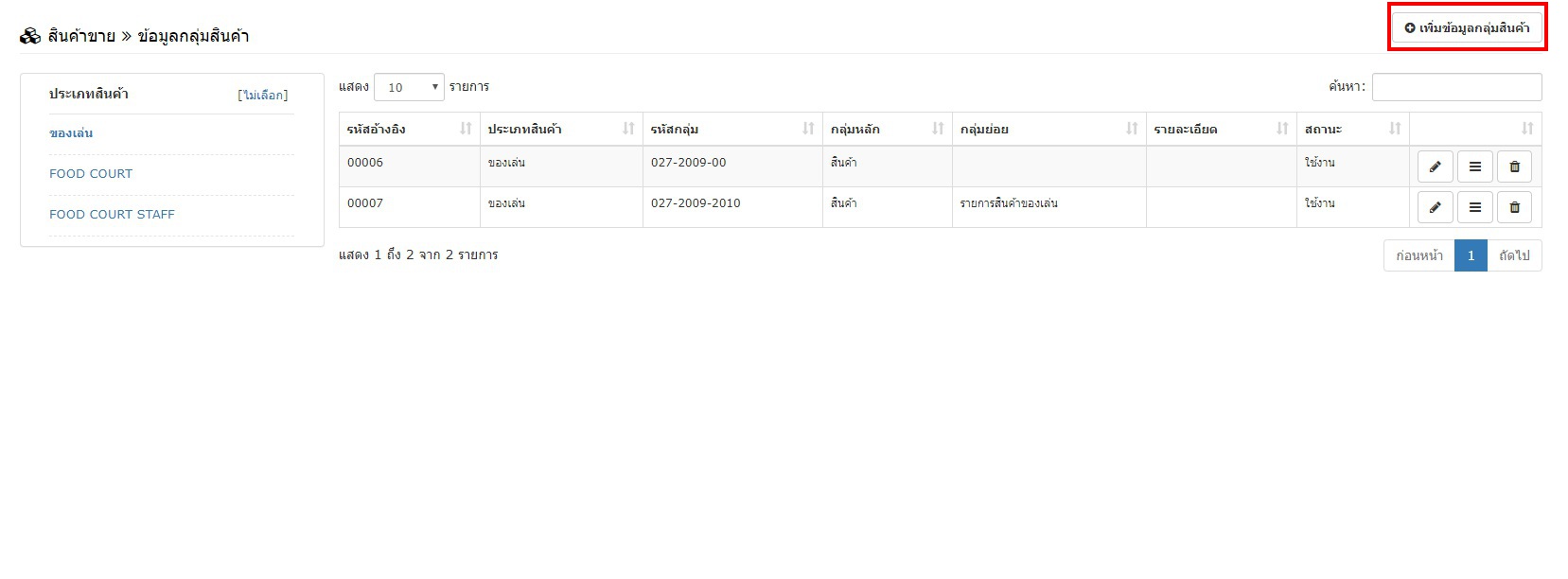Select FOOD COURT STAFF product type
The image size is (1568, 579).
pyautogui.click(x=112, y=215)
